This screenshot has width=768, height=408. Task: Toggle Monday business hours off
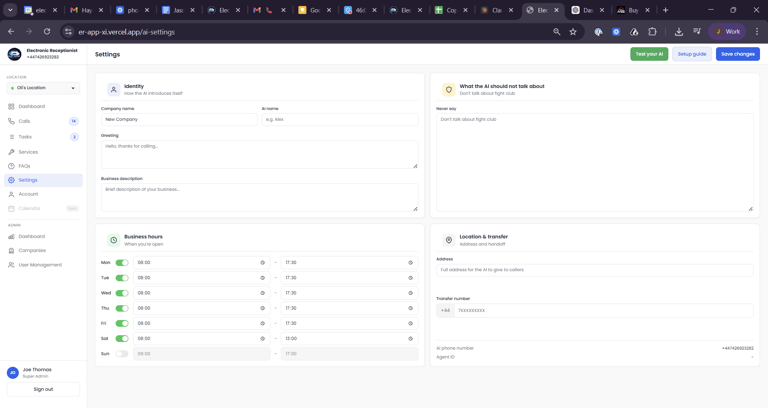point(122,263)
